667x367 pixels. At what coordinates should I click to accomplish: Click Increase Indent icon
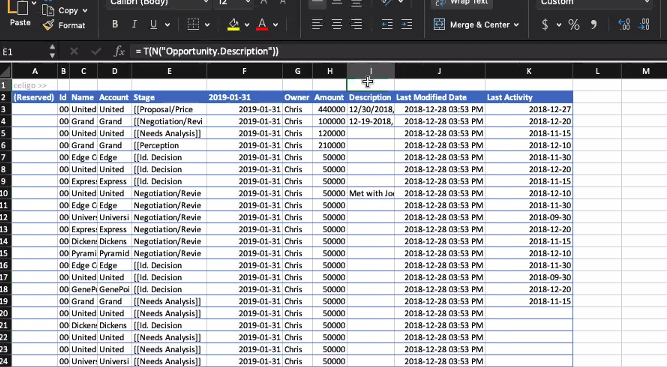[407, 24]
